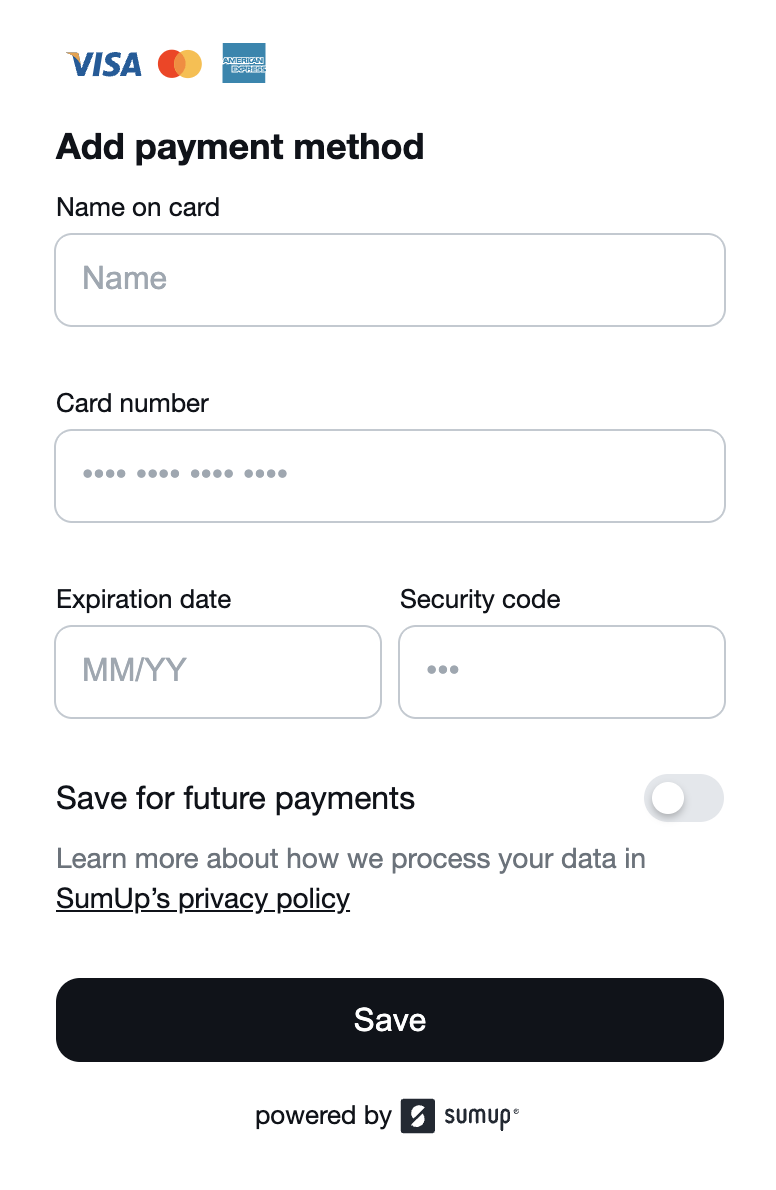Click inside the Card number field
This screenshot has width=776, height=1190.
click(x=390, y=475)
